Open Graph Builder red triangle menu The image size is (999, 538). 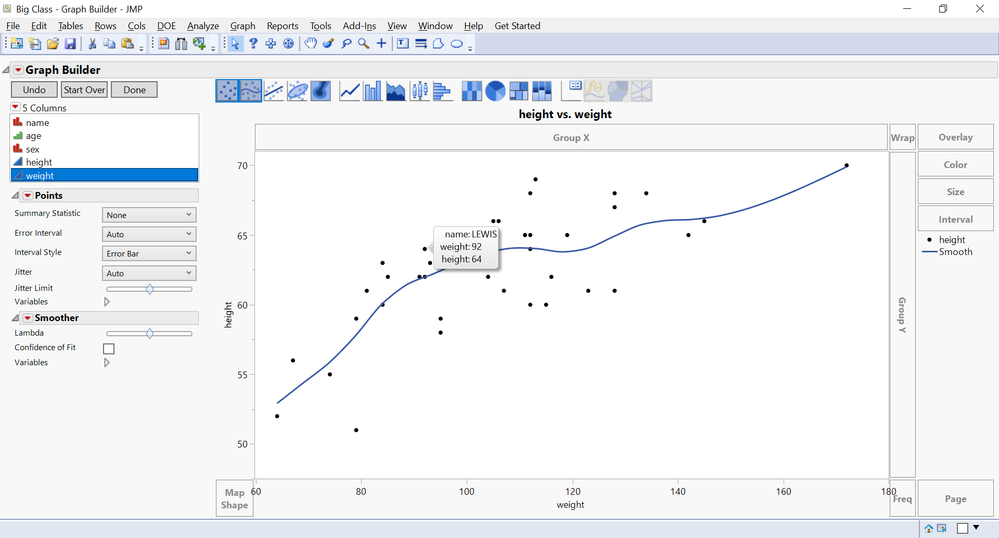pyautogui.click(x=18, y=69)
